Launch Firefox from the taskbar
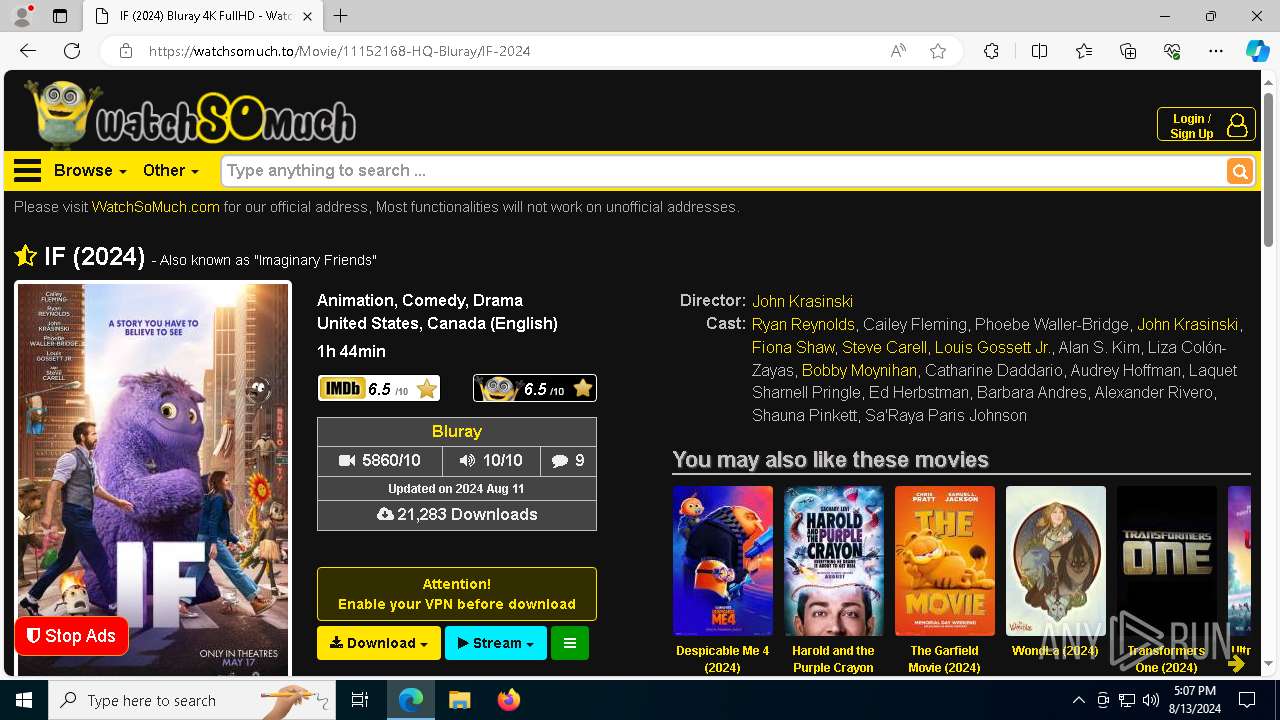The width and height of the screenshot is (1280, 720). pos(509,700)
